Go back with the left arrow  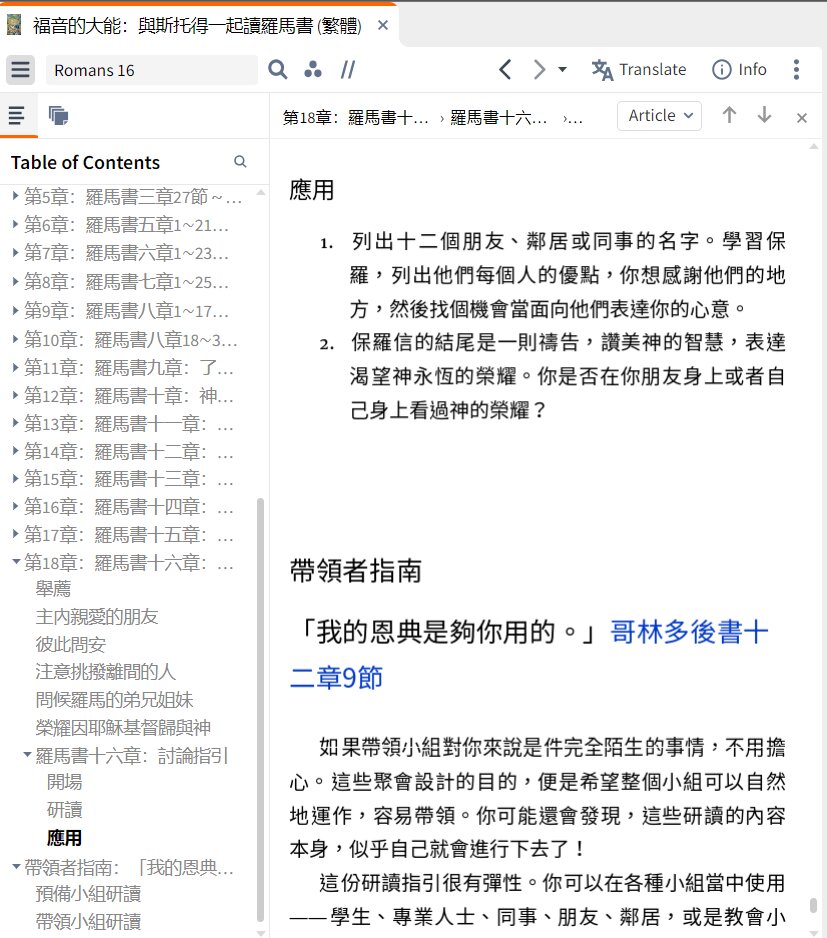click(505, 69)
